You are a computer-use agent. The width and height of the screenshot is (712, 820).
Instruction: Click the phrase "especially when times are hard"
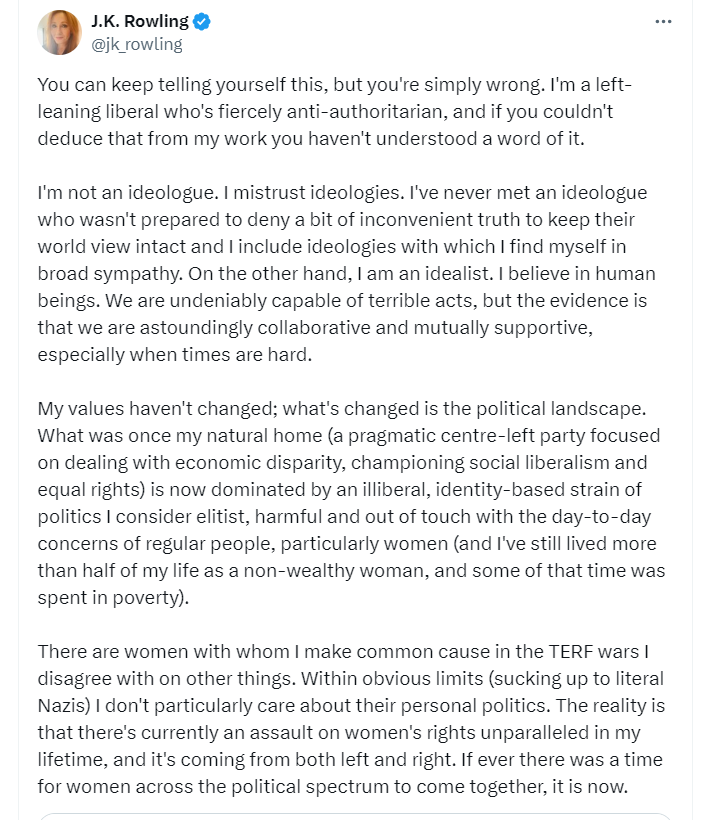(x=175, y=355)
